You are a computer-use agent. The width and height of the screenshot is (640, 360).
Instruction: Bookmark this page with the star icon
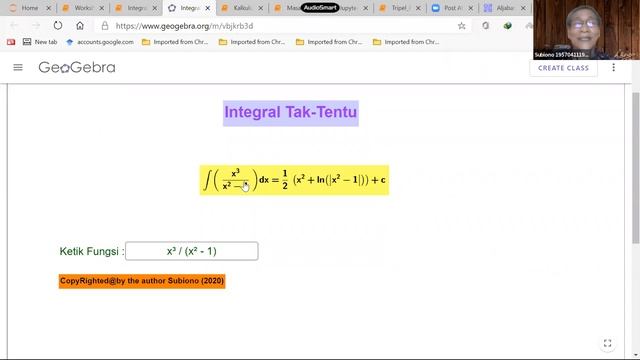(x=462, y=26)
